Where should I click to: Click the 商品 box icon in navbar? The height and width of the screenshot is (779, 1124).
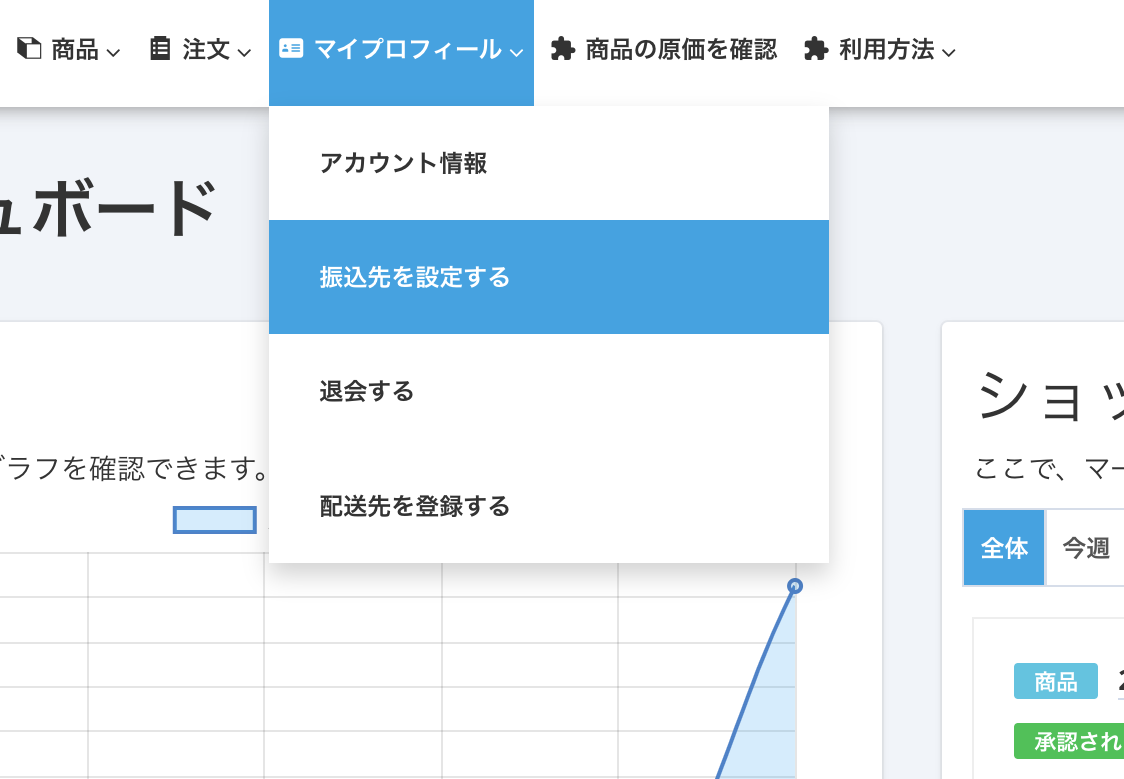click(x=30, y=49)
